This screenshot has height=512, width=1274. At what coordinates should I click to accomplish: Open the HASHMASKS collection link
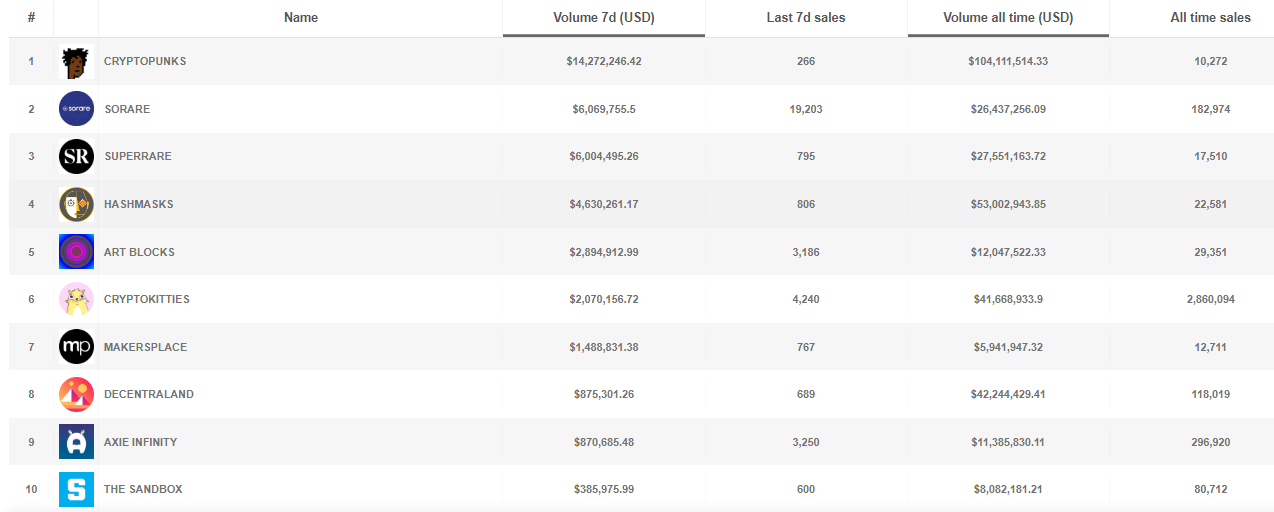pyautogui.click(x=139, y=204)
